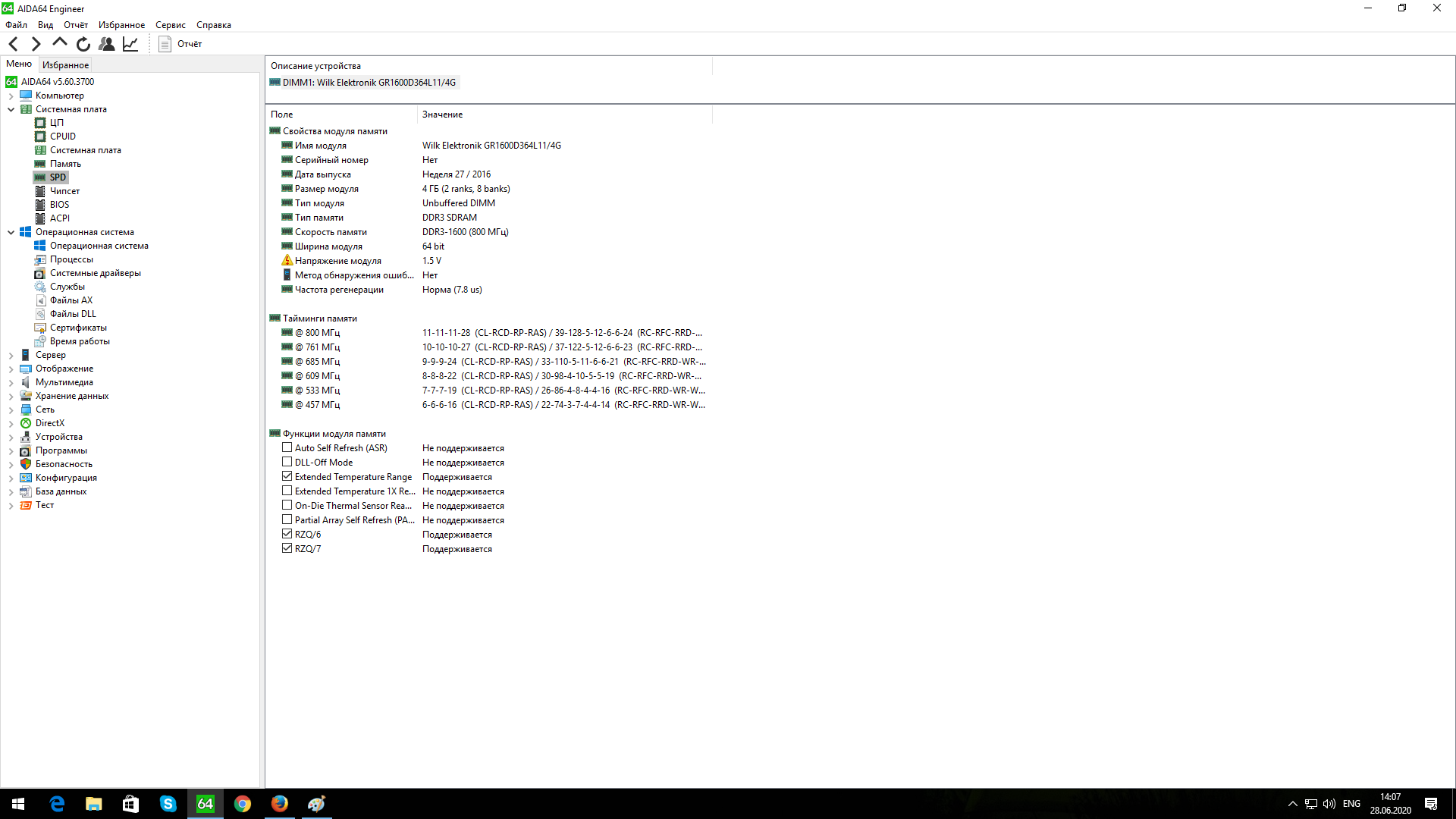The image size is (1456, 819).
Task: Click the Отчёт report toolbar button
Action: pyautogui.click(x=180, y=44)
